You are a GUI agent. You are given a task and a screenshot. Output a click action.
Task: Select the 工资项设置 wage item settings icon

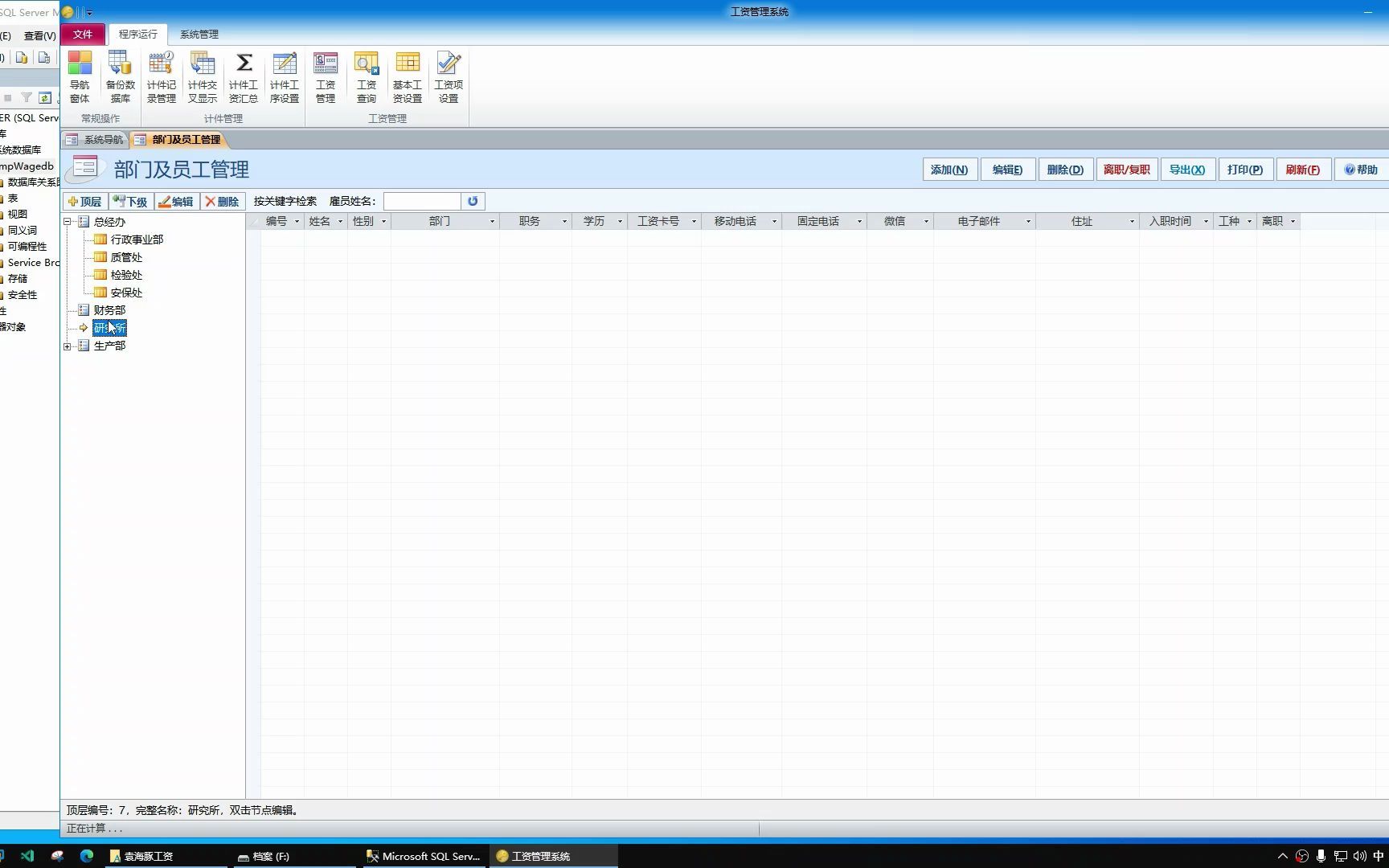pyautogui.click(x=448, y=75)
